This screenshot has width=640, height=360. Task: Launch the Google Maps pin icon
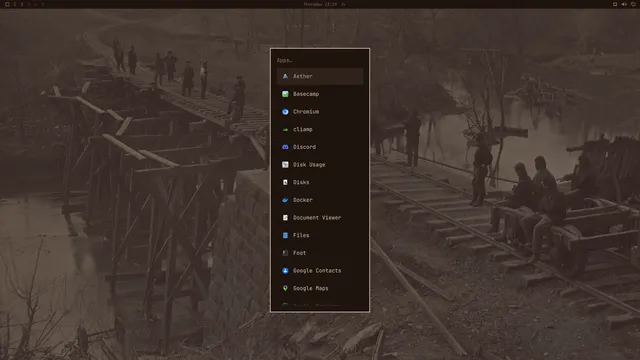[x=285, y=288]
